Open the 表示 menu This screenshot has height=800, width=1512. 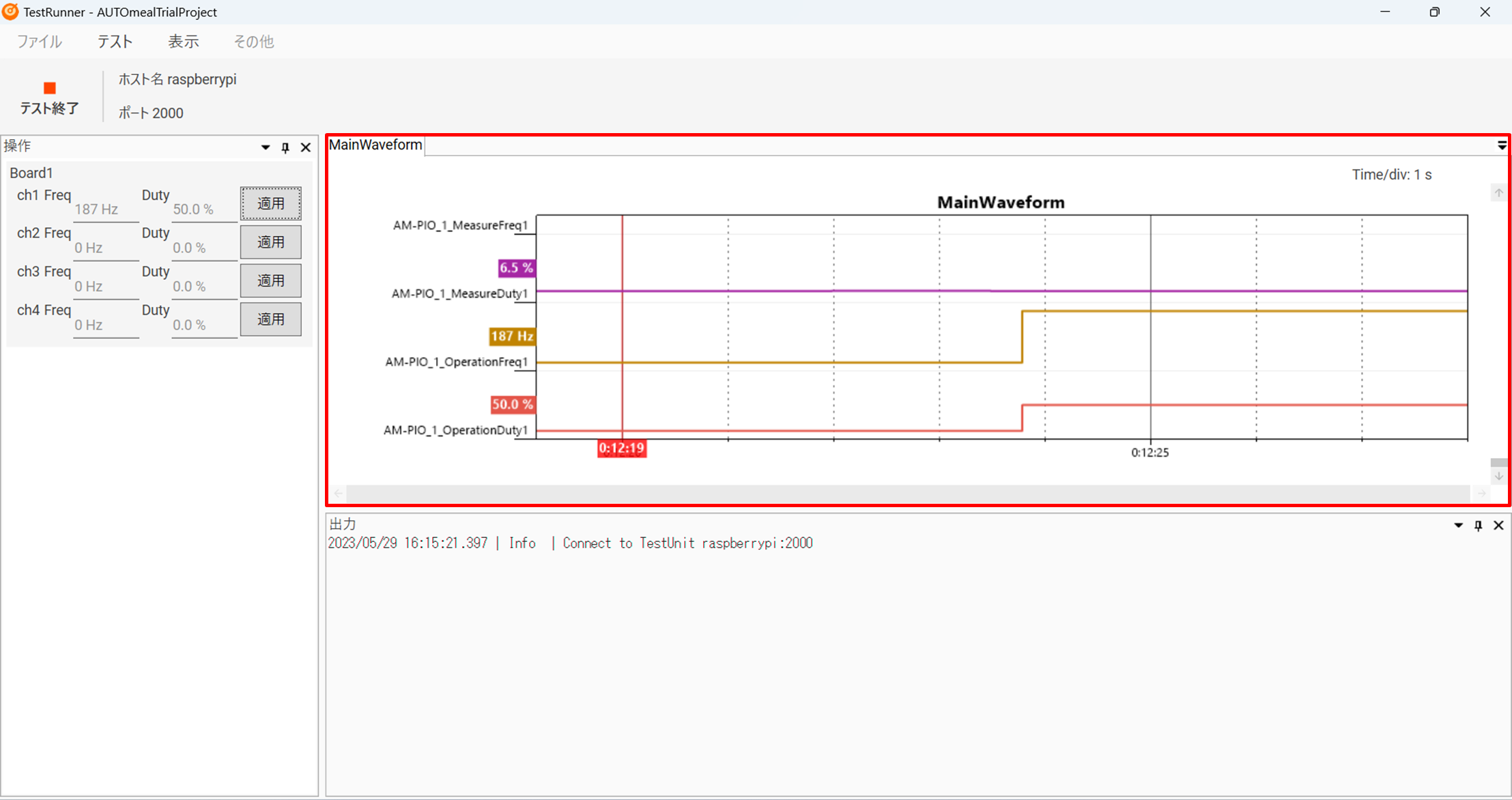[x=183, y=42]
